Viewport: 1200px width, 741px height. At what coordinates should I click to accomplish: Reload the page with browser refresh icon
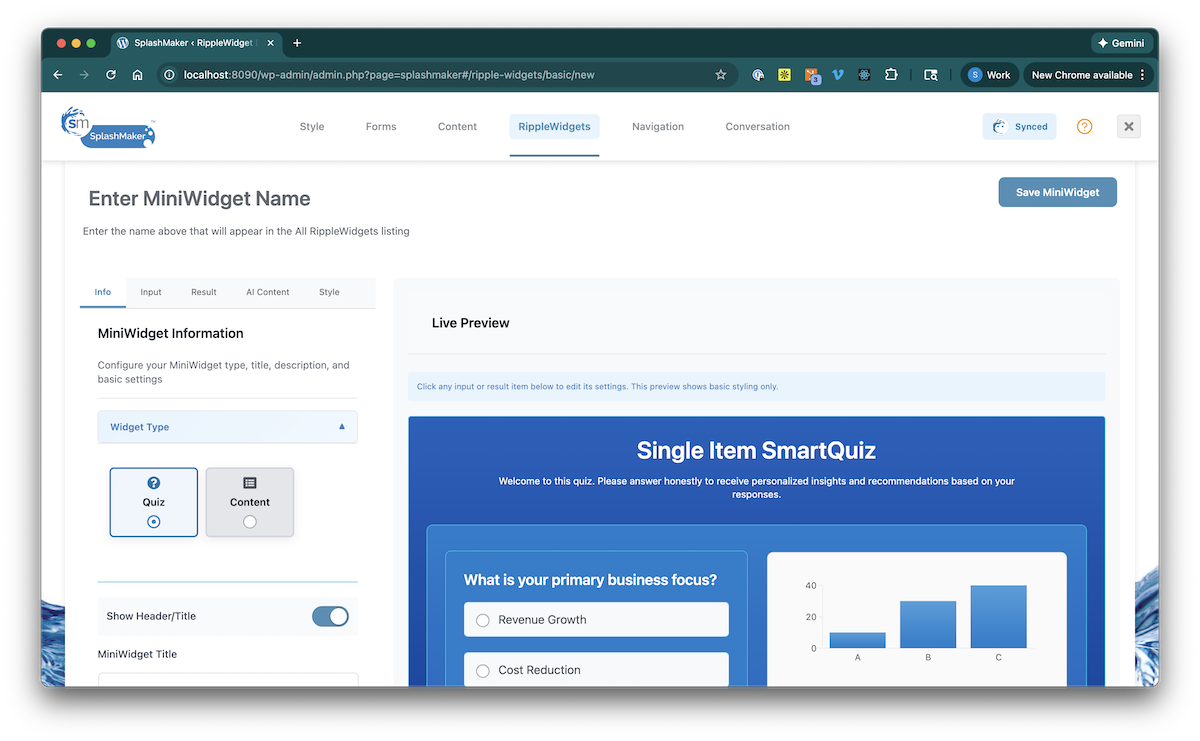(111, 75)
